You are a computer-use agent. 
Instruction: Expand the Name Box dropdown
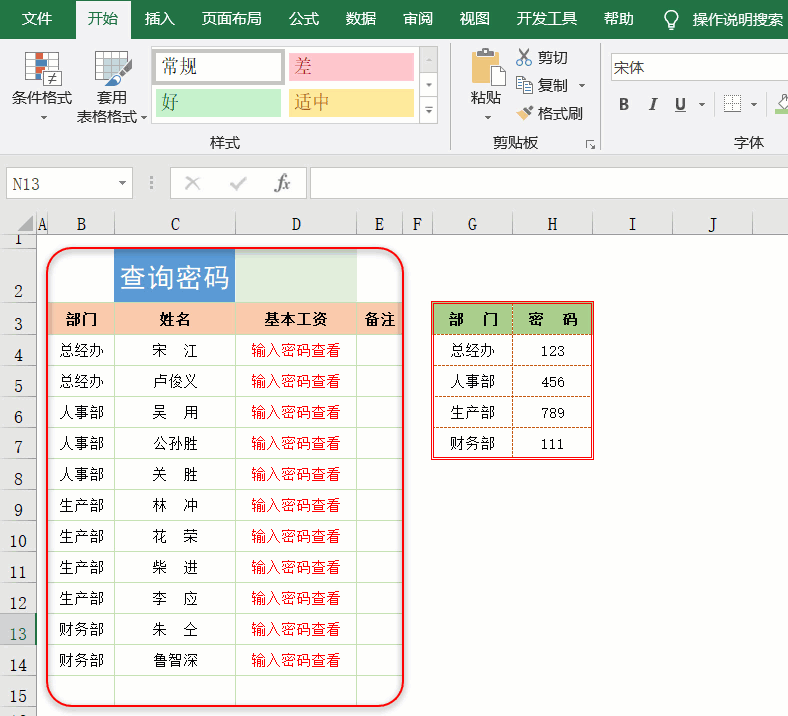[122, 183]
